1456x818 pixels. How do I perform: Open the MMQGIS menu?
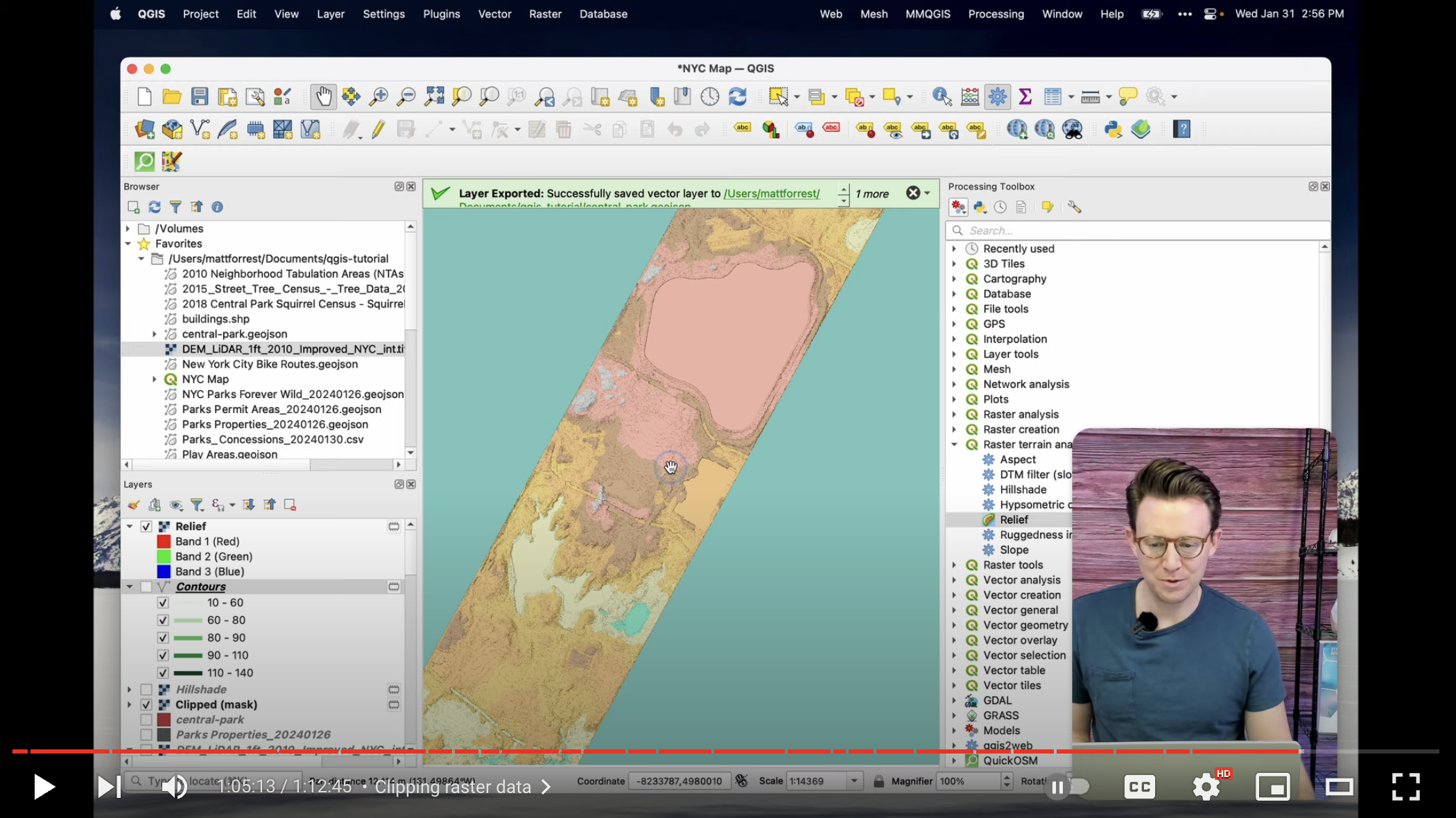pos(928,14)
